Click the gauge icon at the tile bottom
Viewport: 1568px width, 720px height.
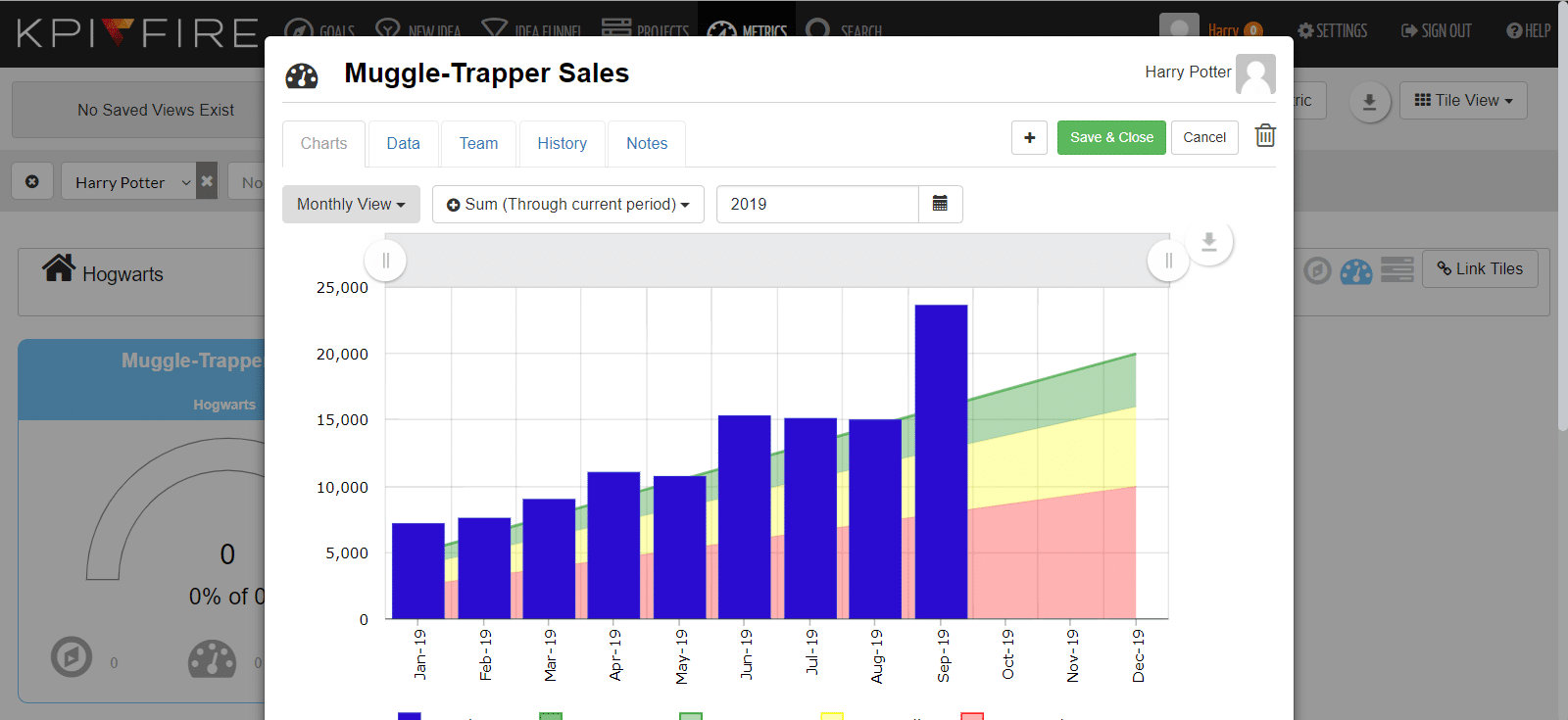[212, 659]
